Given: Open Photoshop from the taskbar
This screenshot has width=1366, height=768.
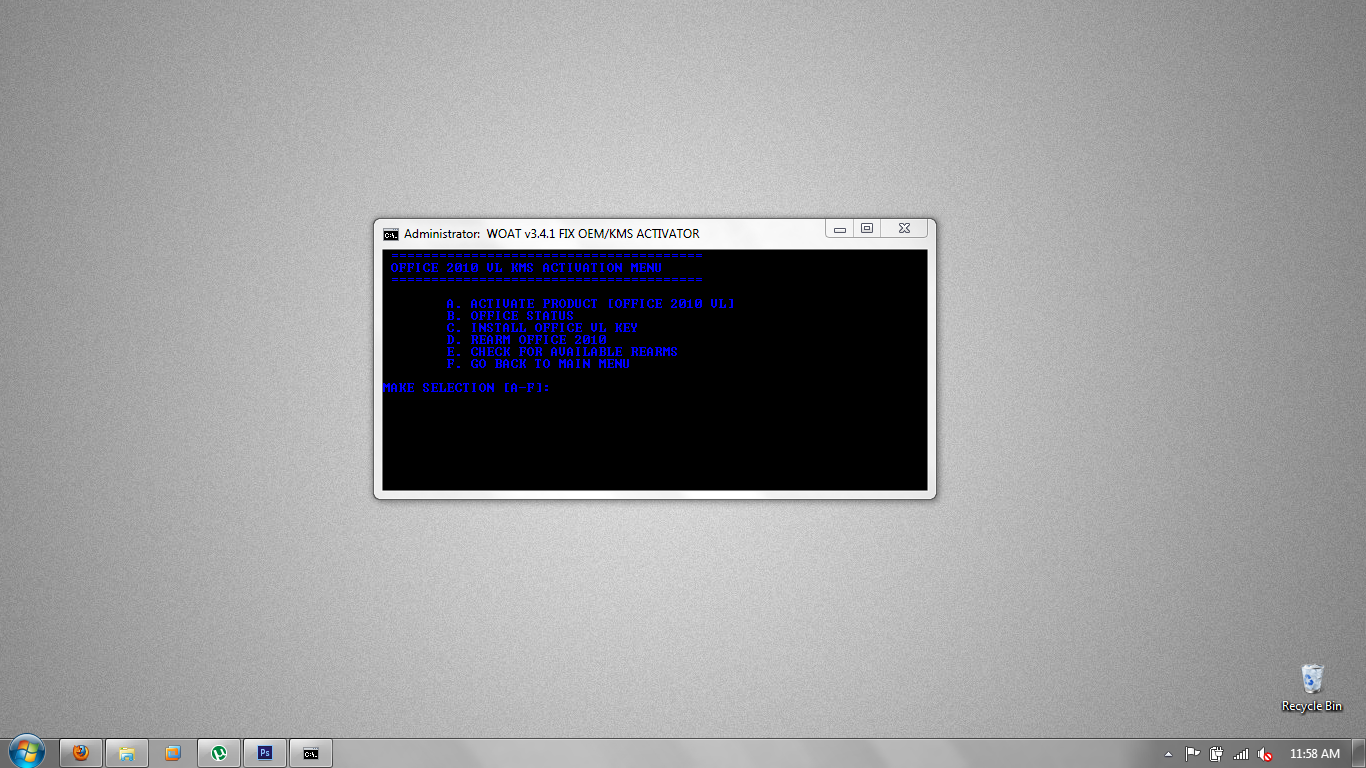Looking at the screenshot, I should tap(265, 753).
